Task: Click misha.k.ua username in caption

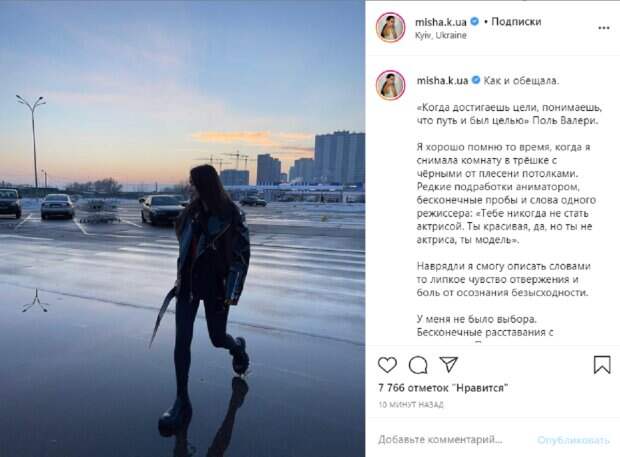Action: [442, 81]
